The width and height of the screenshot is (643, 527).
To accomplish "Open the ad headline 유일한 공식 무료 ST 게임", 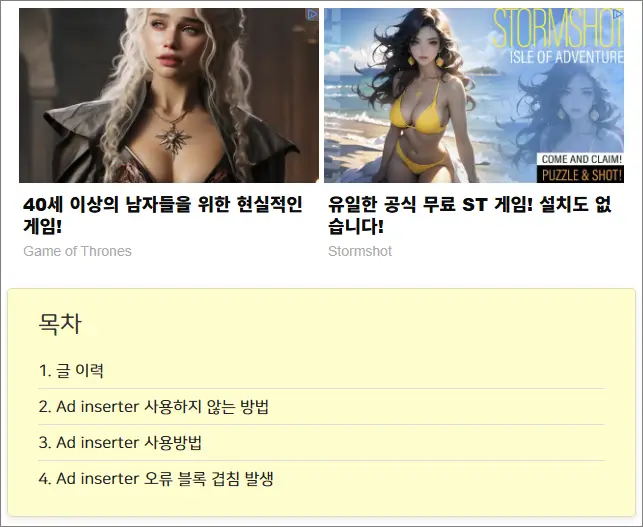I will pyautogui.click(x=470, y=215).
